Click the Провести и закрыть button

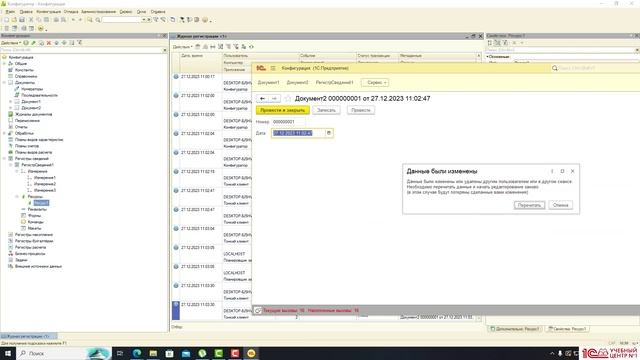coord(282,110)
